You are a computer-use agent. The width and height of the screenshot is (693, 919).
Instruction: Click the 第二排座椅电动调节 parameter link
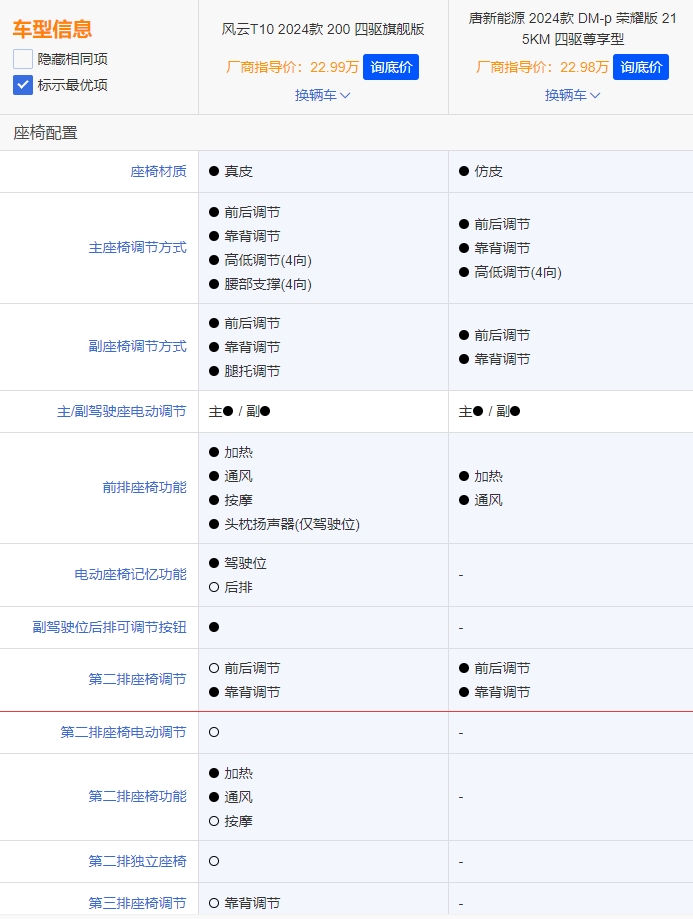[x=123, y=732]
